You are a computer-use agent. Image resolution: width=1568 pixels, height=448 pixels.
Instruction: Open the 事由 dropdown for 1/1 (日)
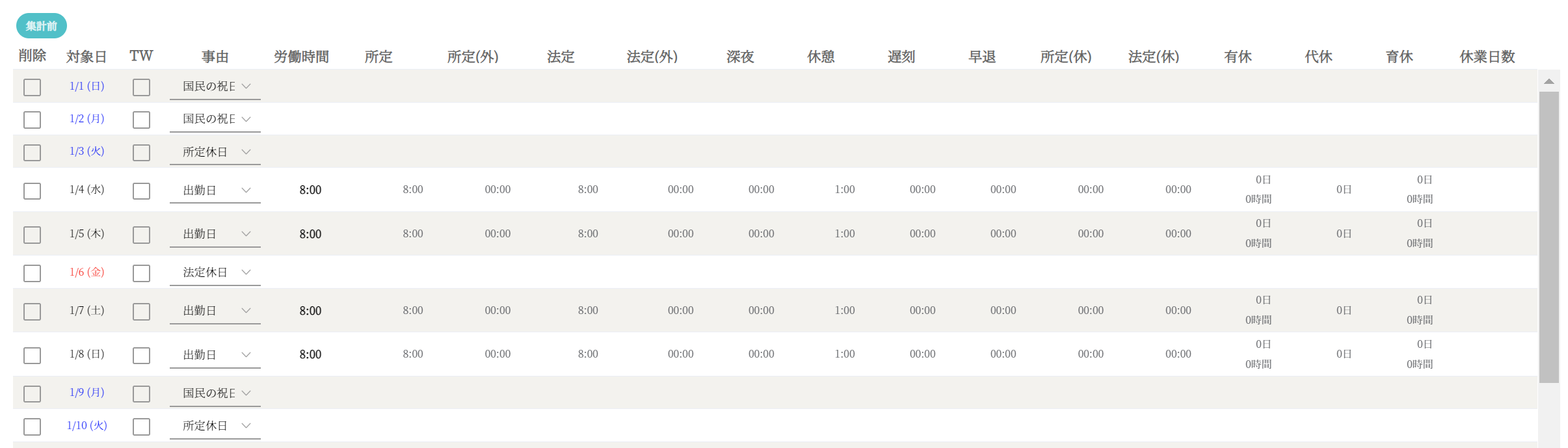(x=215, y=86)
